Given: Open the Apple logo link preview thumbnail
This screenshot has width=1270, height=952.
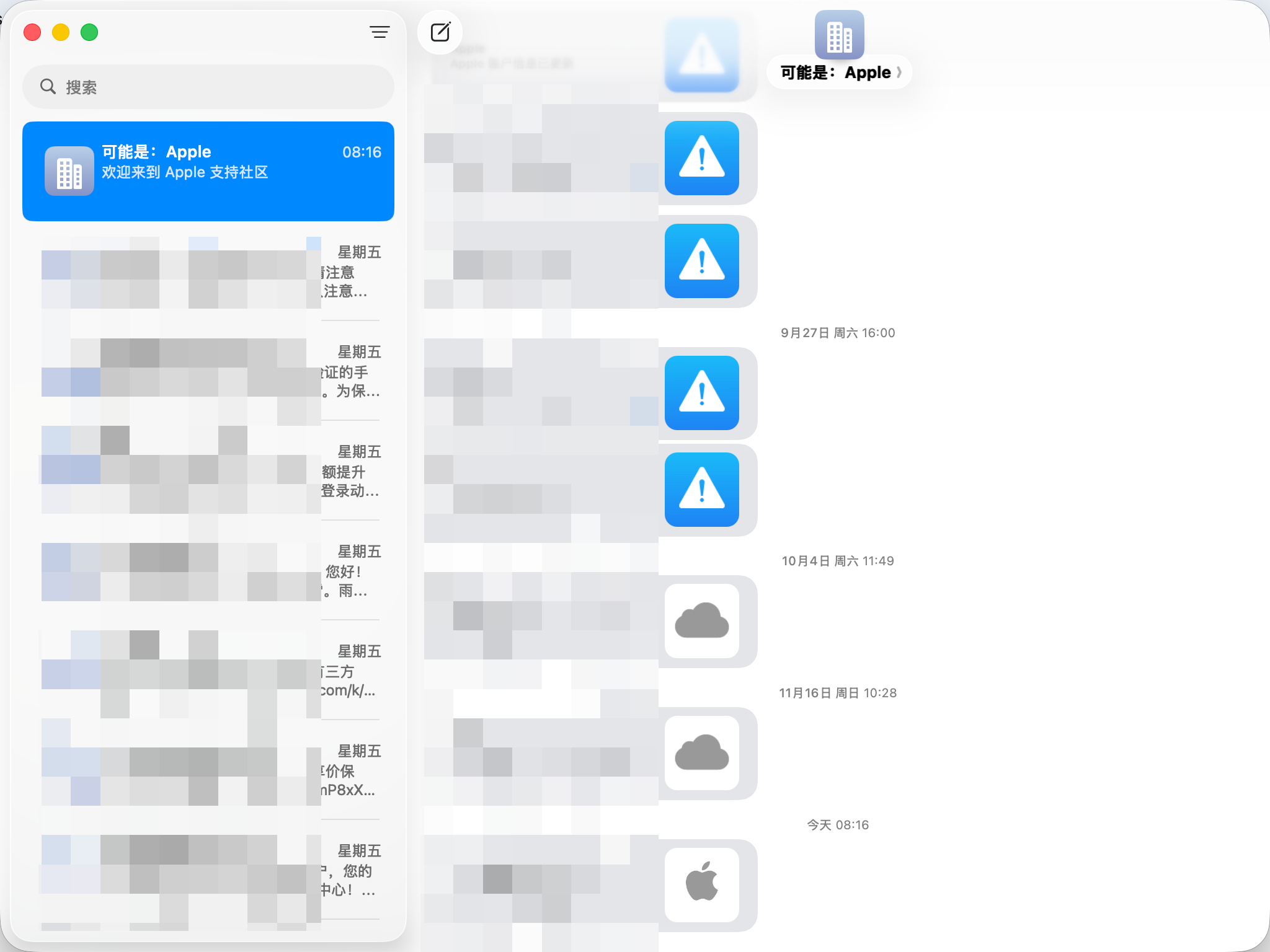Looking at the screenshot, I should (701, 884).
